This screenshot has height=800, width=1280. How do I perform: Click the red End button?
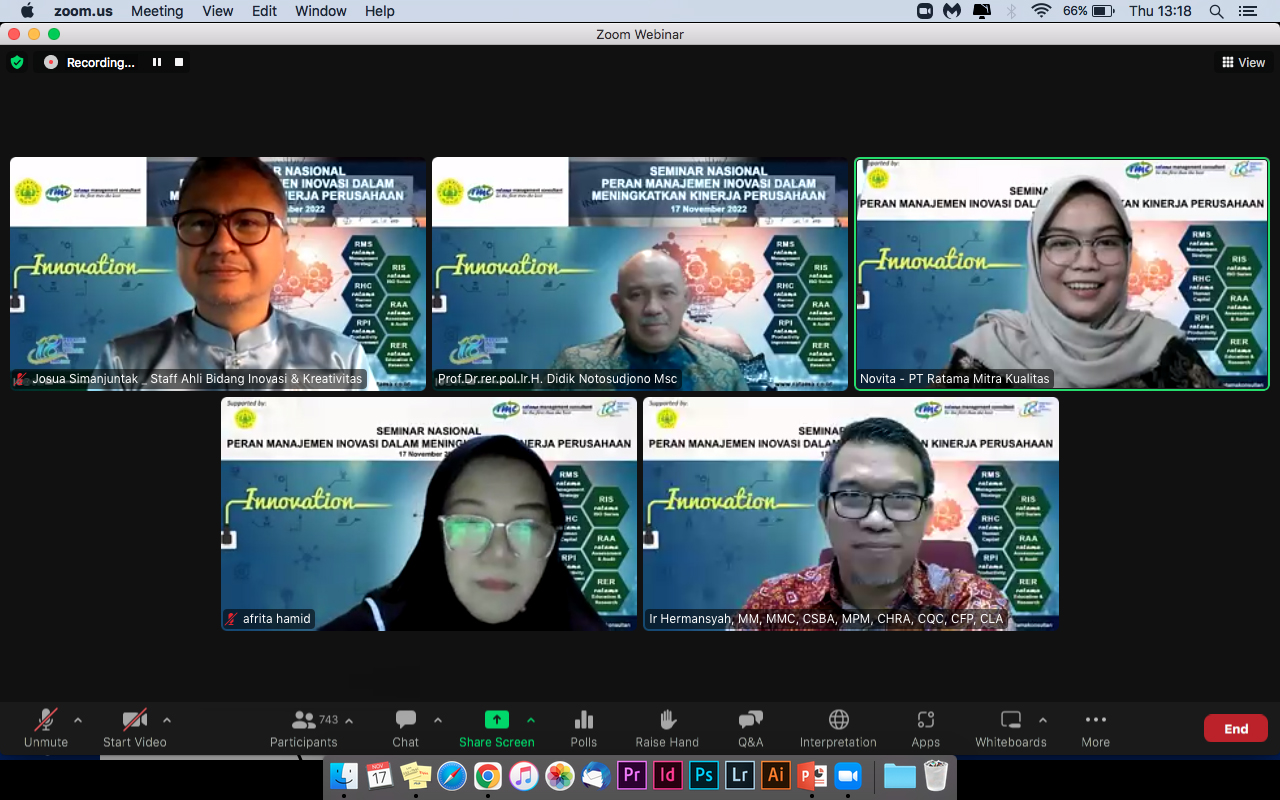point(1236,728)
